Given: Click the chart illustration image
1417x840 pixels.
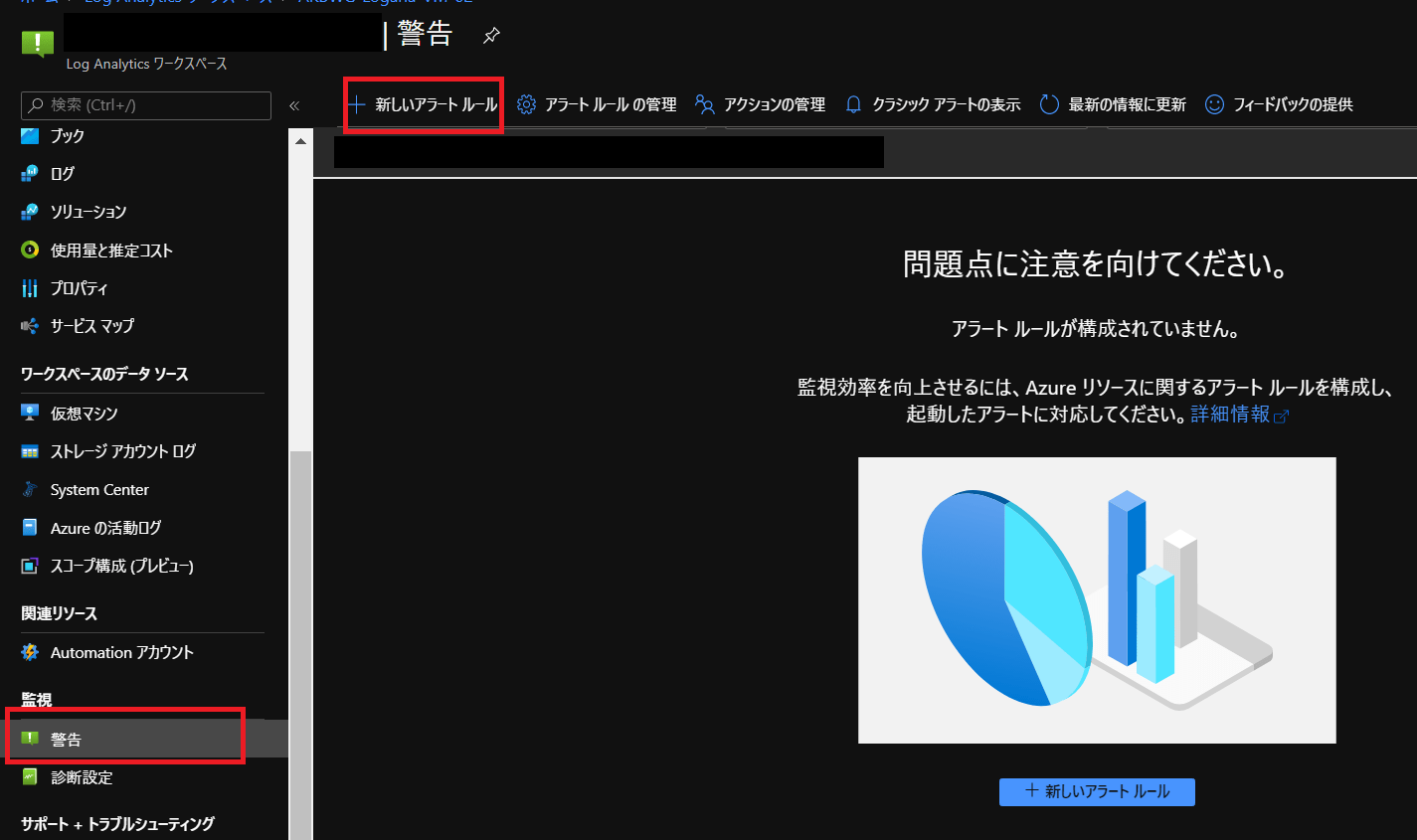Looking at the screenshot, I should [x=1097, y=600].
